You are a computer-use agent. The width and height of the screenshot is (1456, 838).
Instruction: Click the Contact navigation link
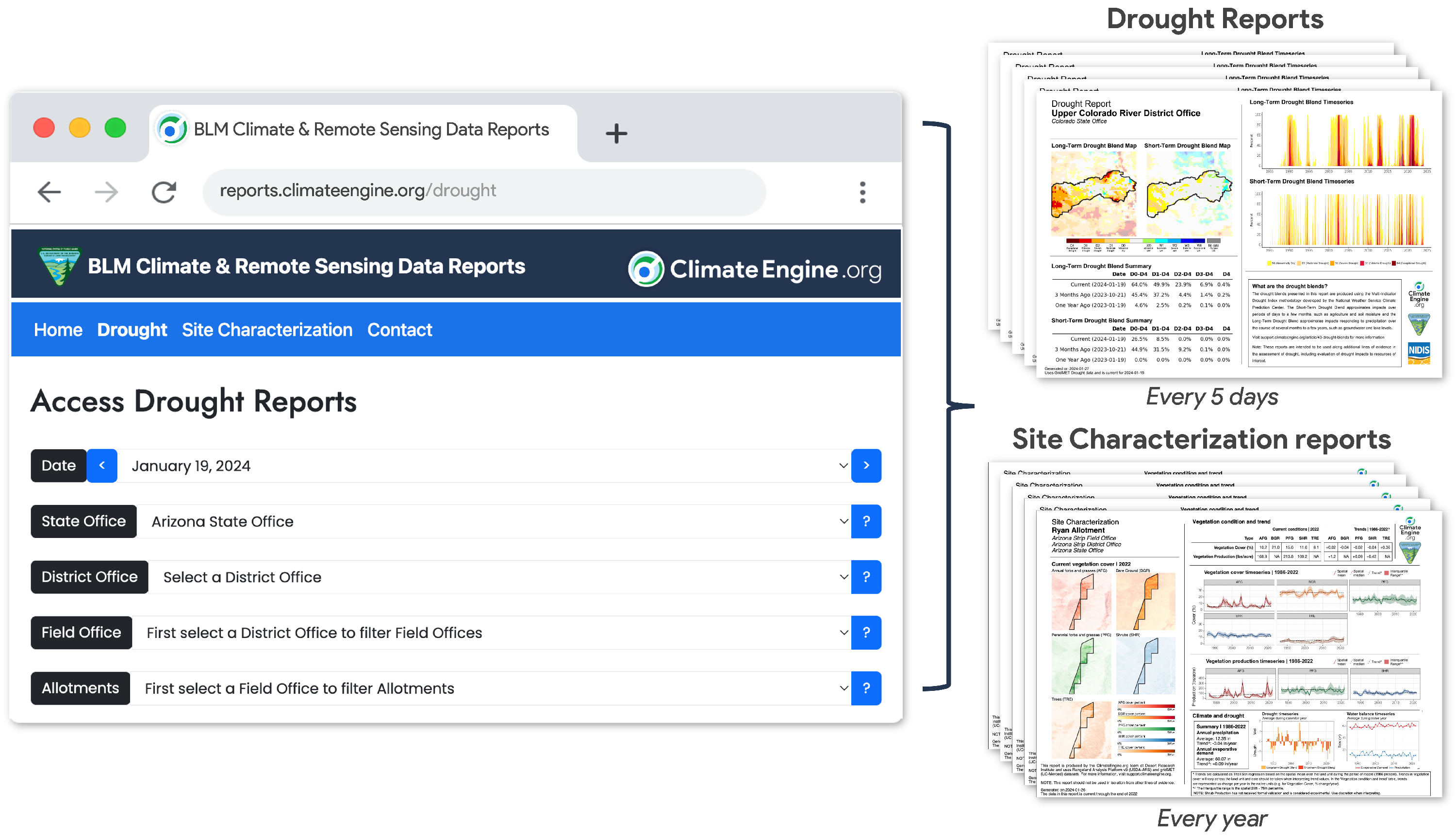[399, 330]
